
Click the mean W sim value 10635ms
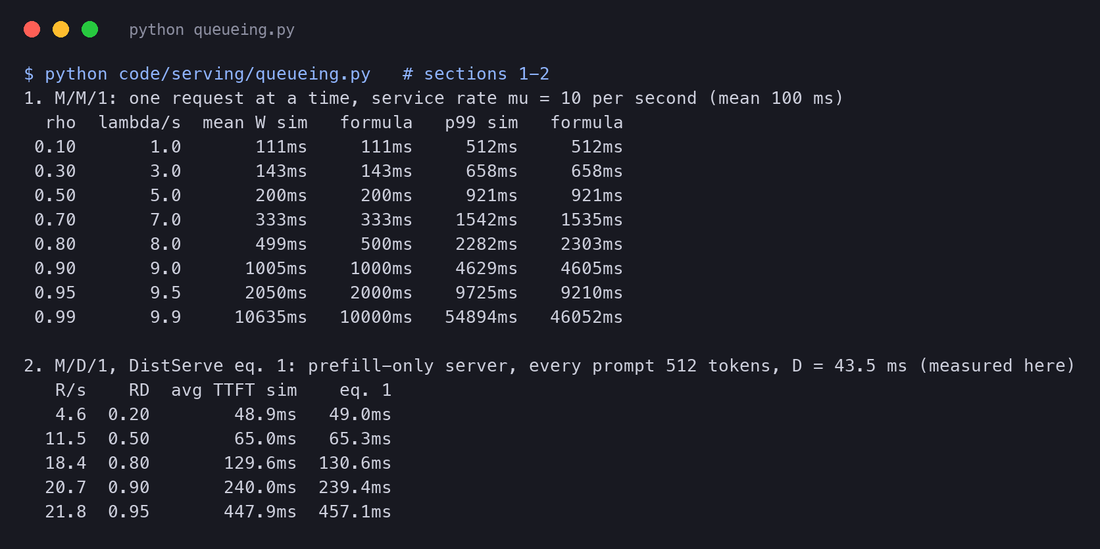click(x=271, y=317)
